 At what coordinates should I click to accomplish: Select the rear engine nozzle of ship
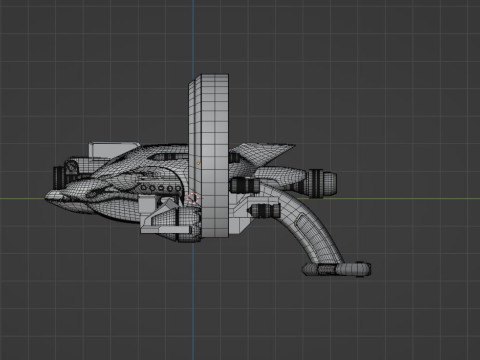click(322, 183)
